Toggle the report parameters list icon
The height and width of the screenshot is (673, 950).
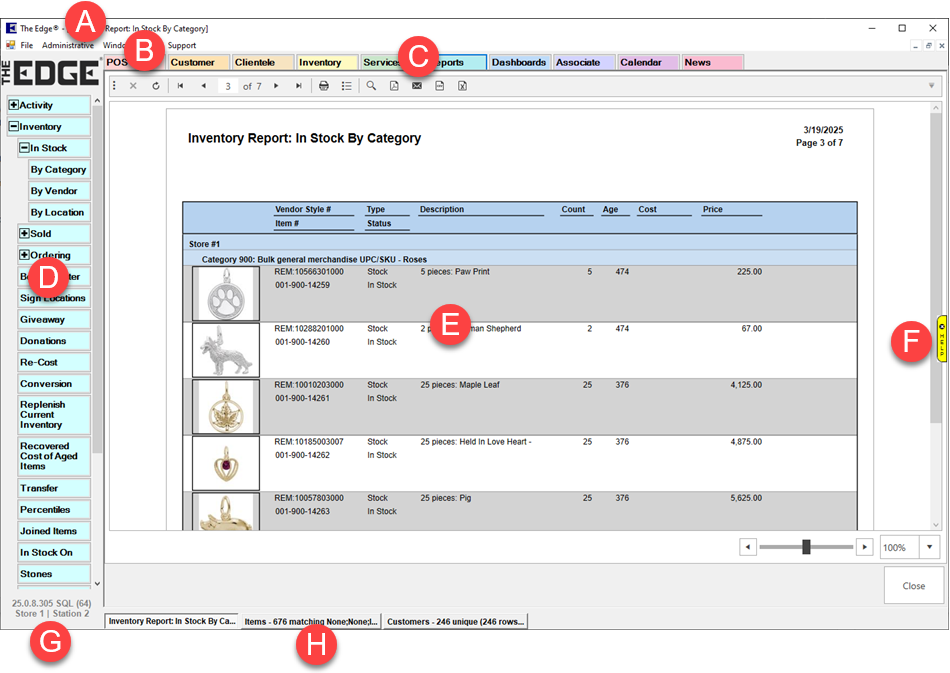pyautogui.click(x=346, y=86)
